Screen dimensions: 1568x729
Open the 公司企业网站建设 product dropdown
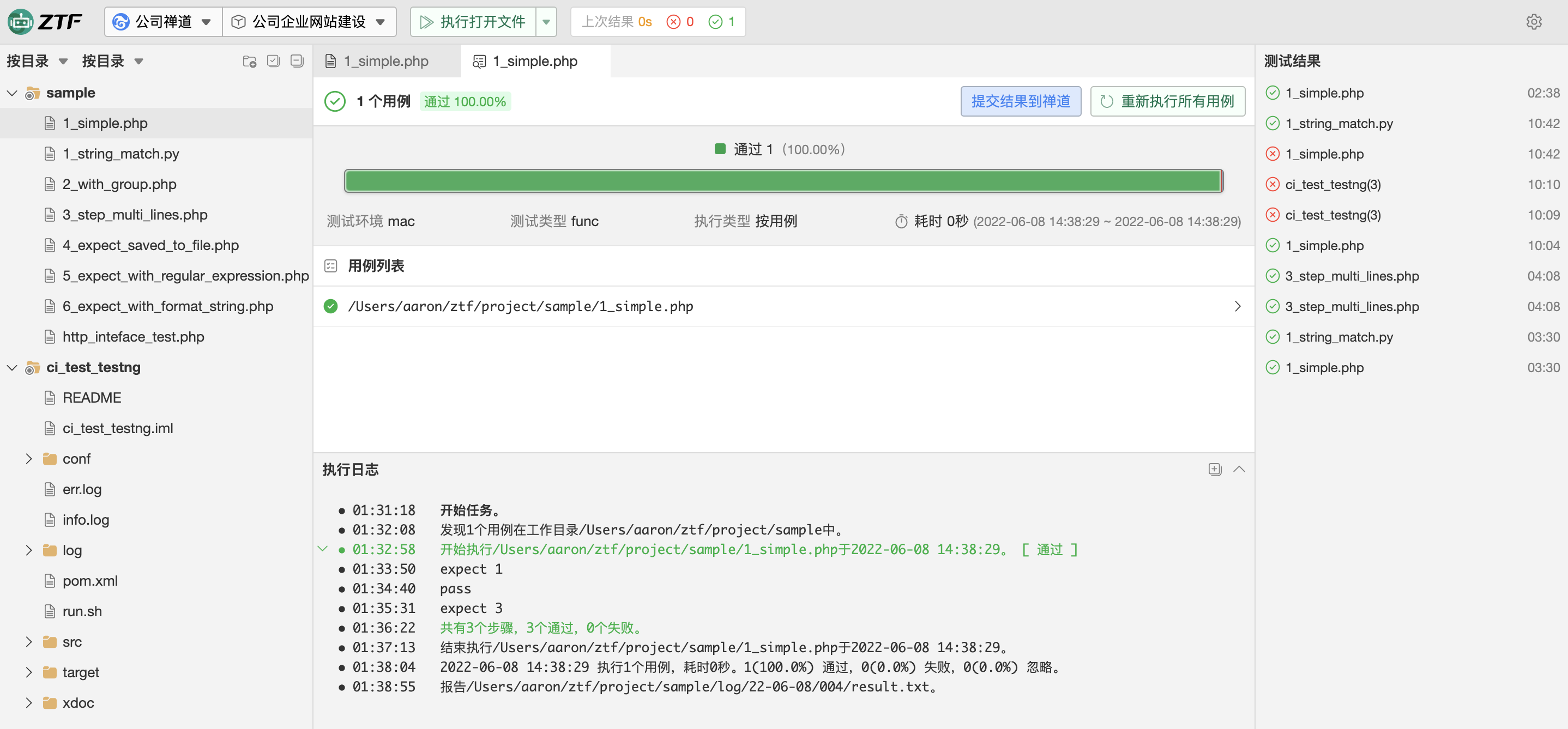(x=309, y=22)
